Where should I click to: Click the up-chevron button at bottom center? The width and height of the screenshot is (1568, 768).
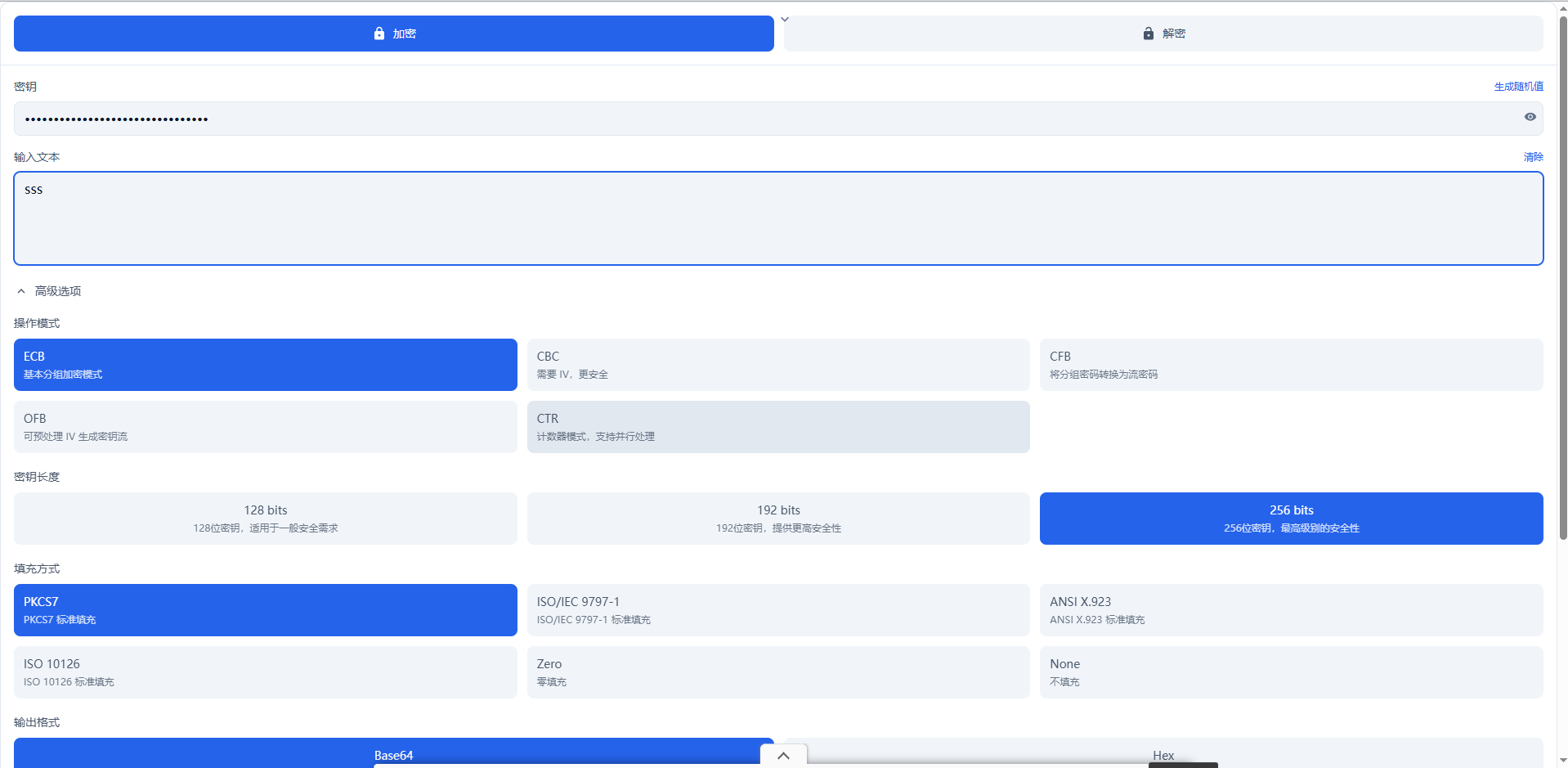(x=783, y=756)
